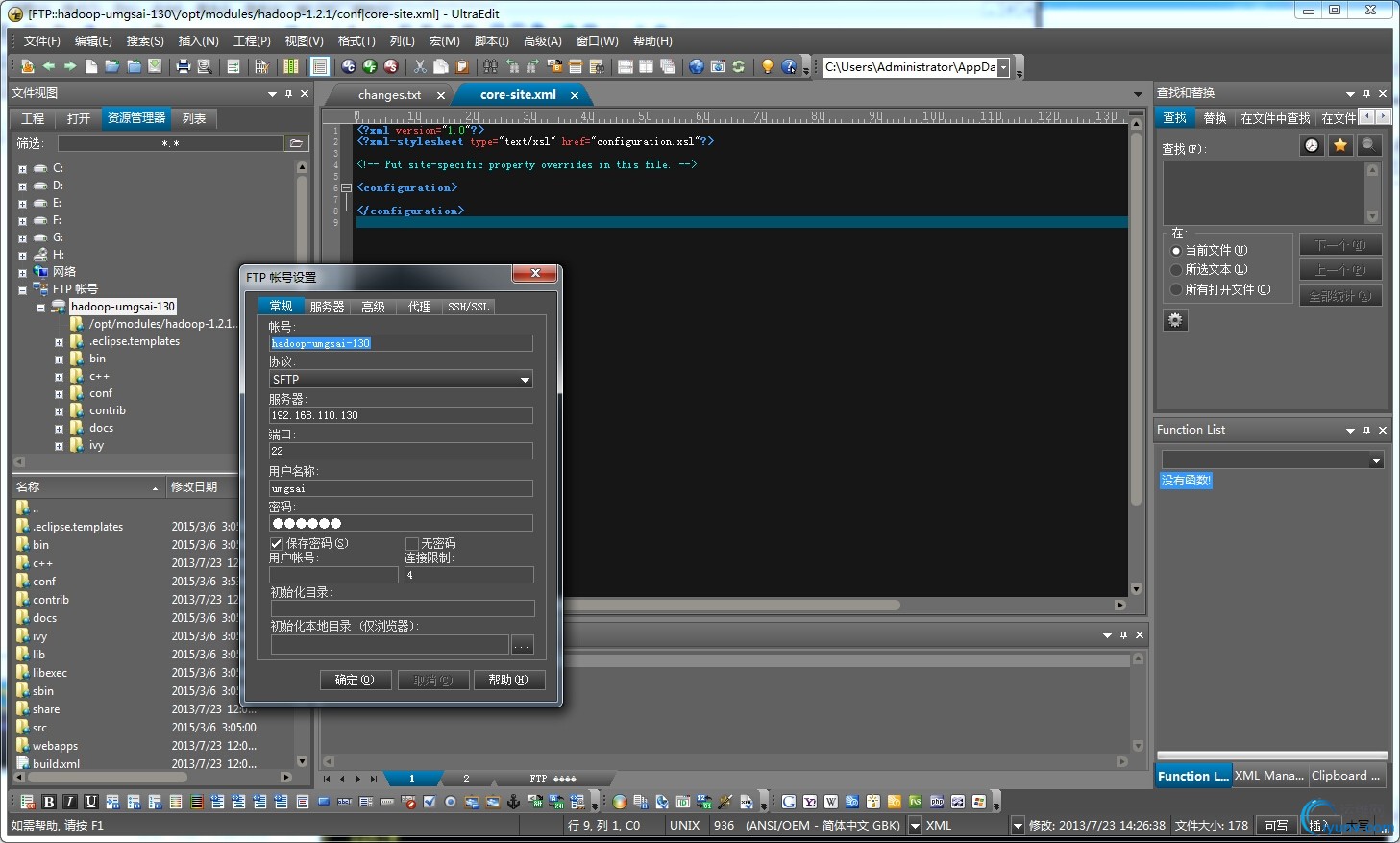This screenshot has width=1400, height=843.
Task: Switch to the 服务器 tab in FTP dialog
Action: point(327,307)
